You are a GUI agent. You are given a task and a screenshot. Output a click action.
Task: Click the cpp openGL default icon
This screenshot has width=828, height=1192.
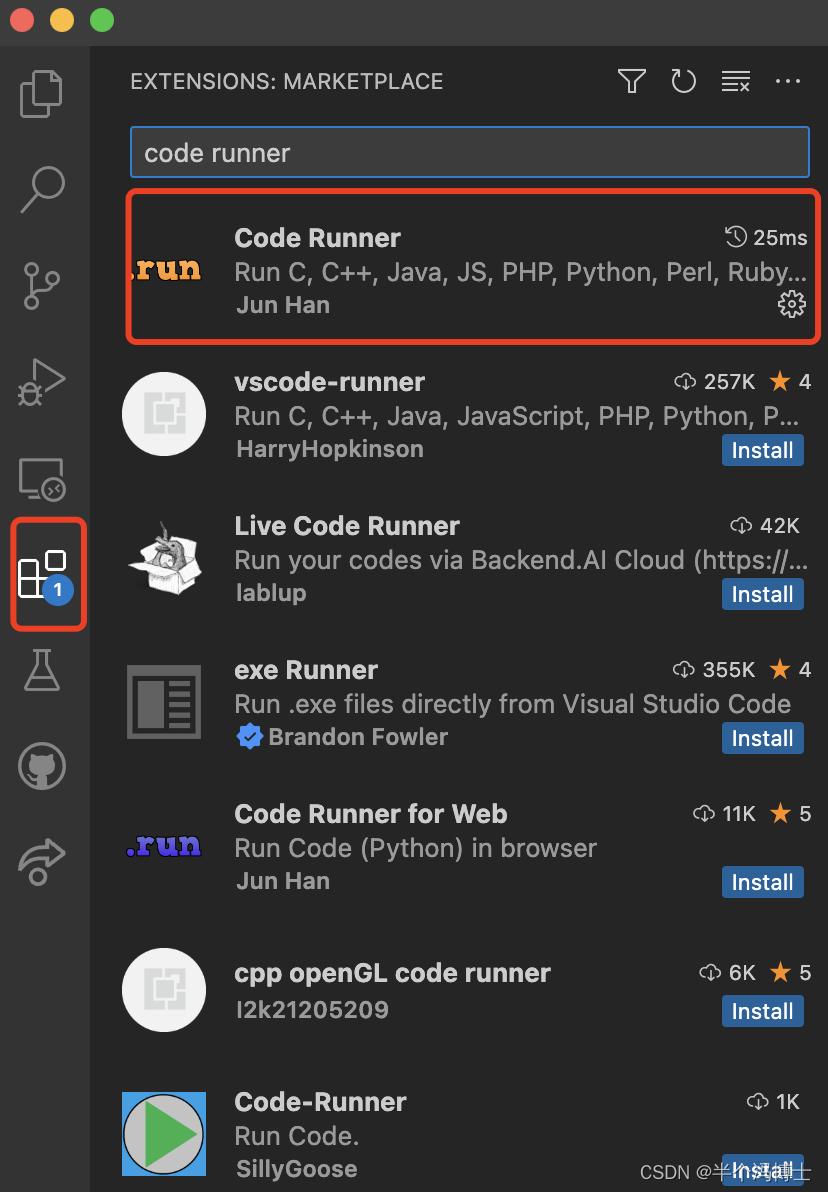point(164,990)
